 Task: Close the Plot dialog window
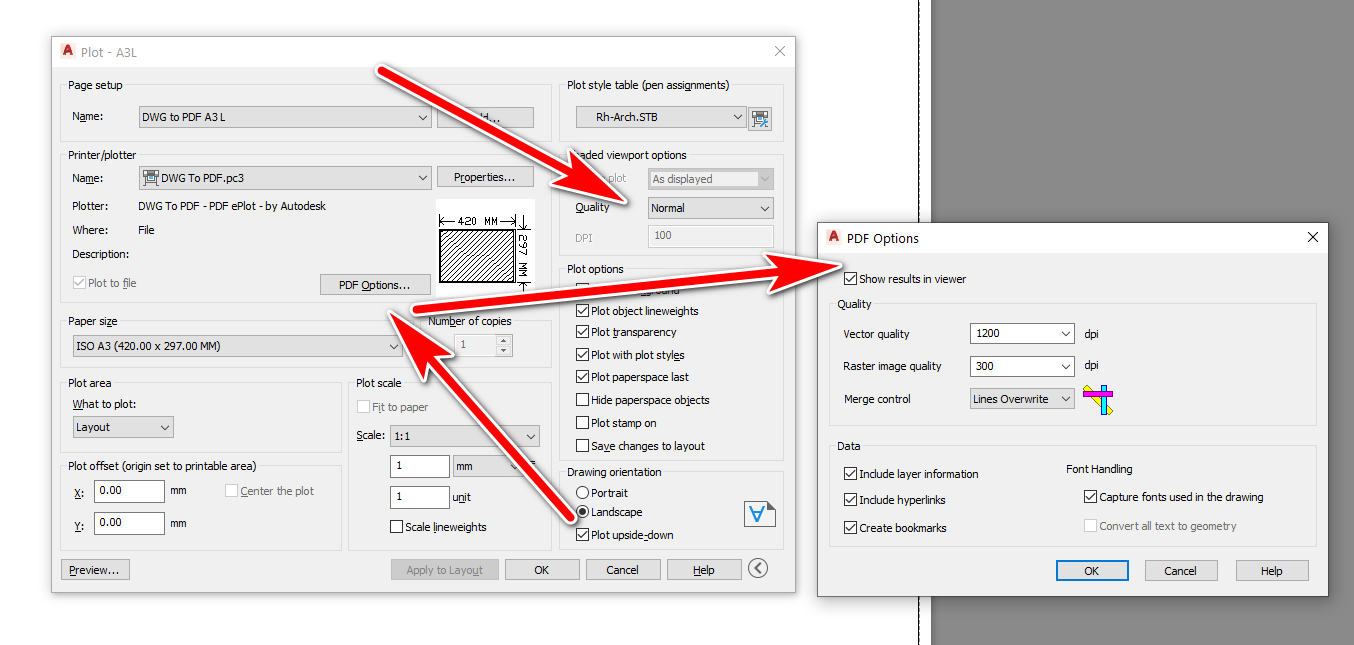coord(780,51)
